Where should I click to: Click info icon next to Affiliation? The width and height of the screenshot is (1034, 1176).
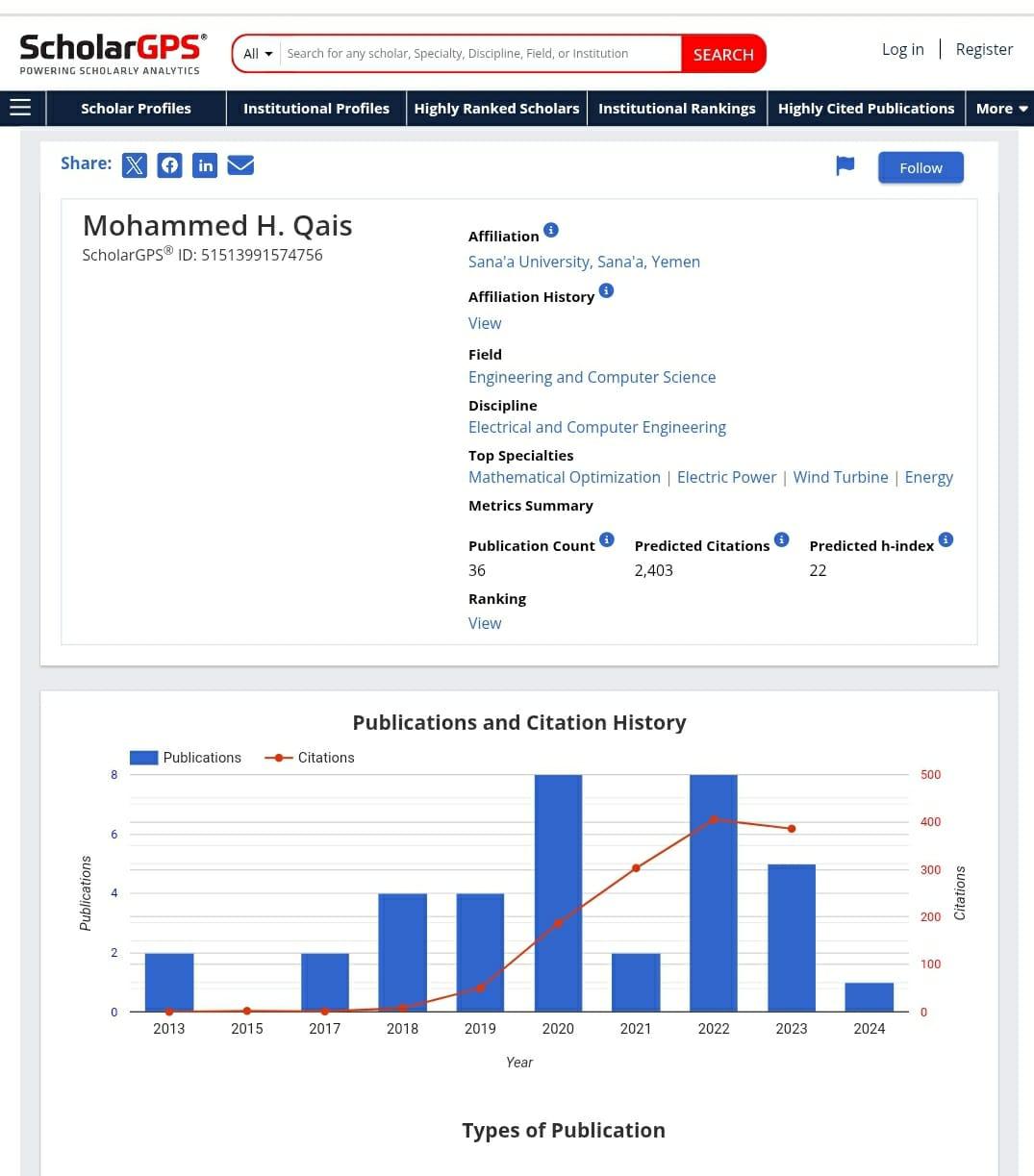click(551, 230)
